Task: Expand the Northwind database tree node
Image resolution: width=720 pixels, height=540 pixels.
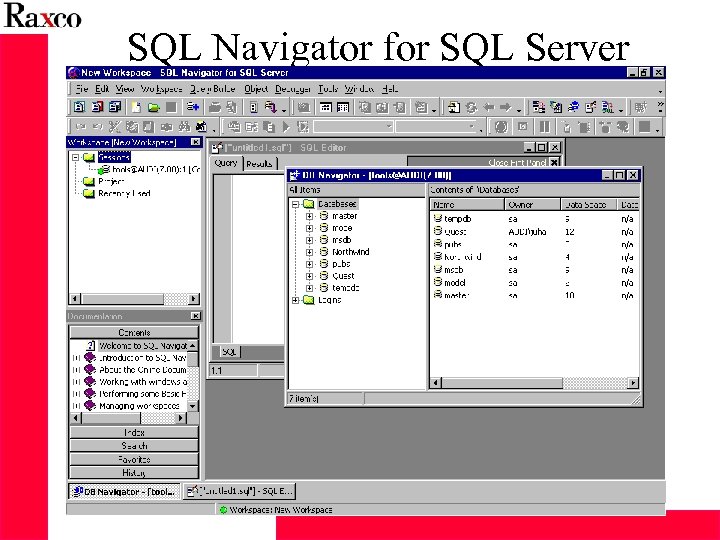Action: (309, 252)
